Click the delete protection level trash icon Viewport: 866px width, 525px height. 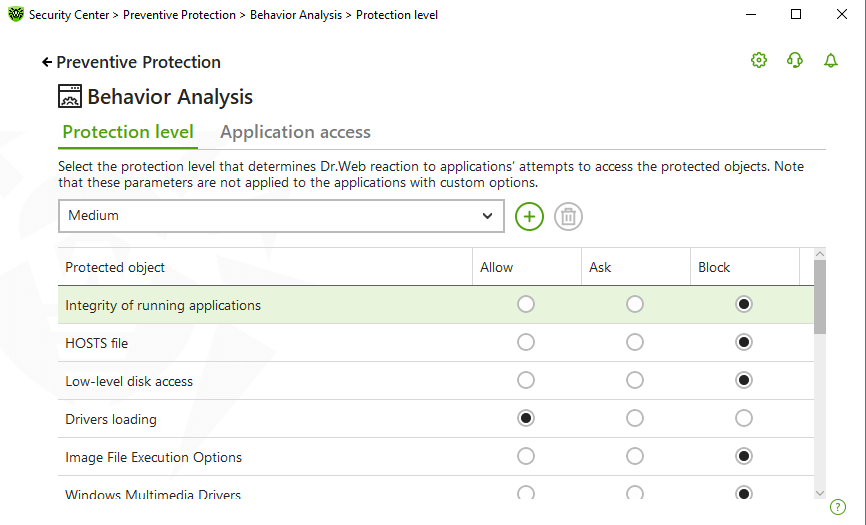click(568, 216)
